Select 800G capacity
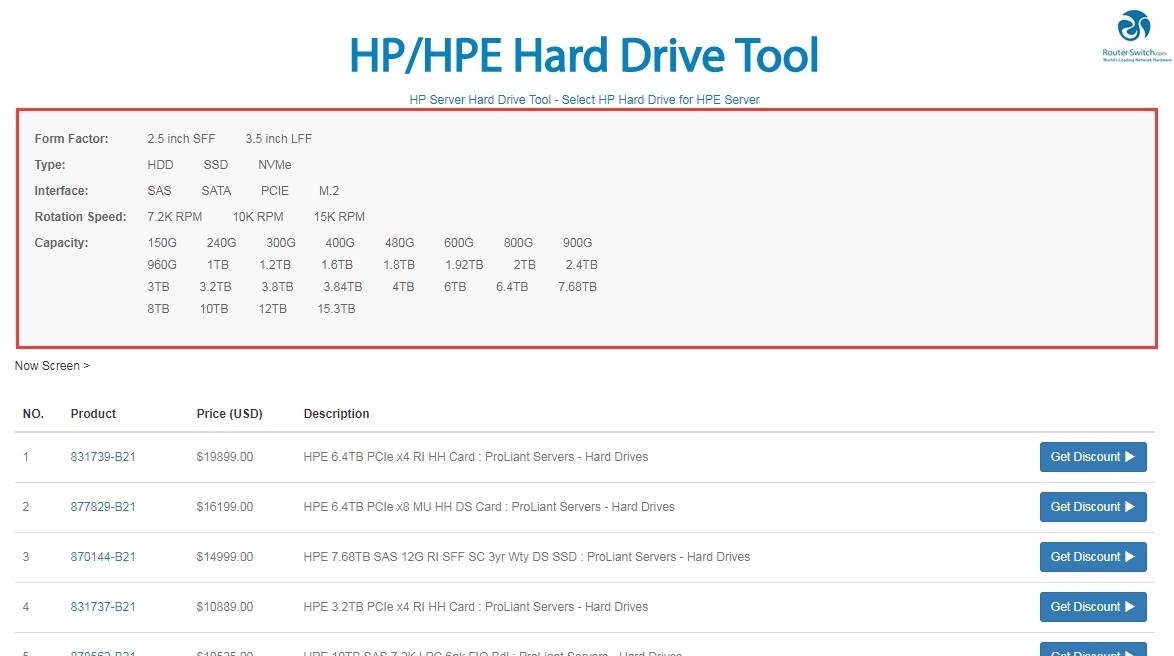Image resolution: width=1174 pixels, height=656 pixels. coord(518,243)
